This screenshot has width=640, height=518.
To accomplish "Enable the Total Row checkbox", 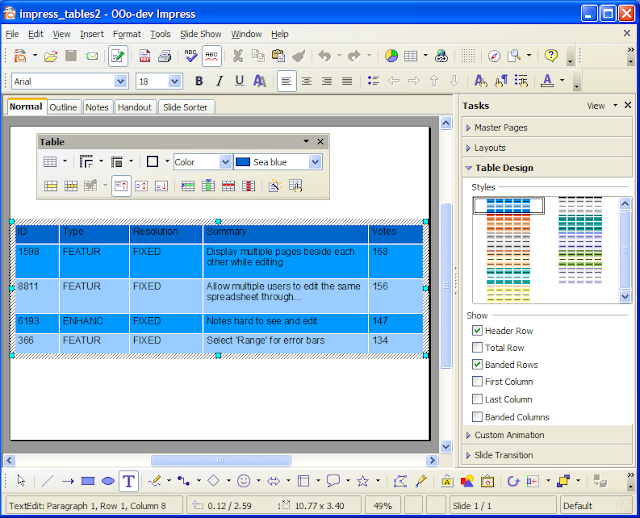I will (477, 348).
